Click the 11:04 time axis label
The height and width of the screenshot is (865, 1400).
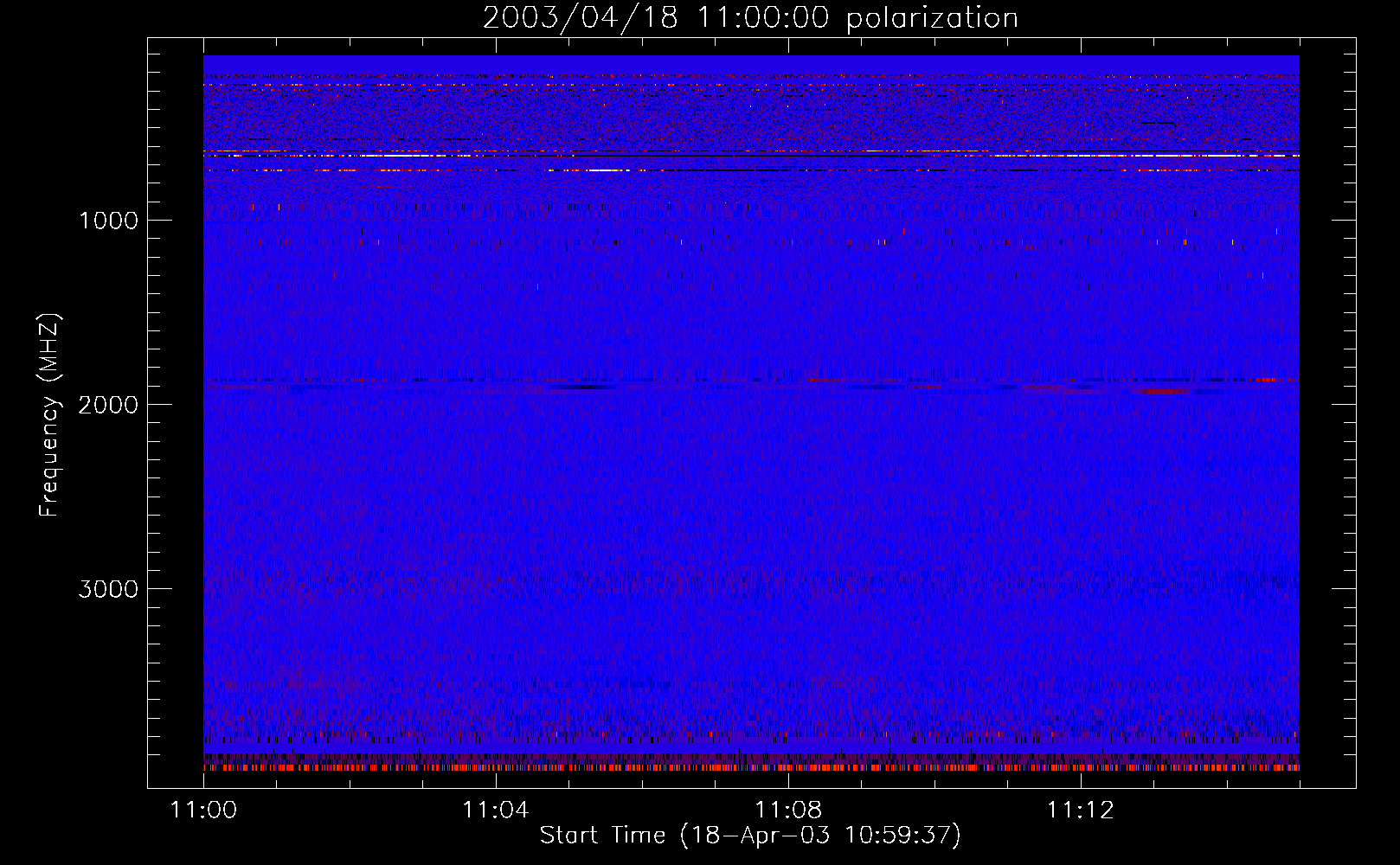point(495,811)
